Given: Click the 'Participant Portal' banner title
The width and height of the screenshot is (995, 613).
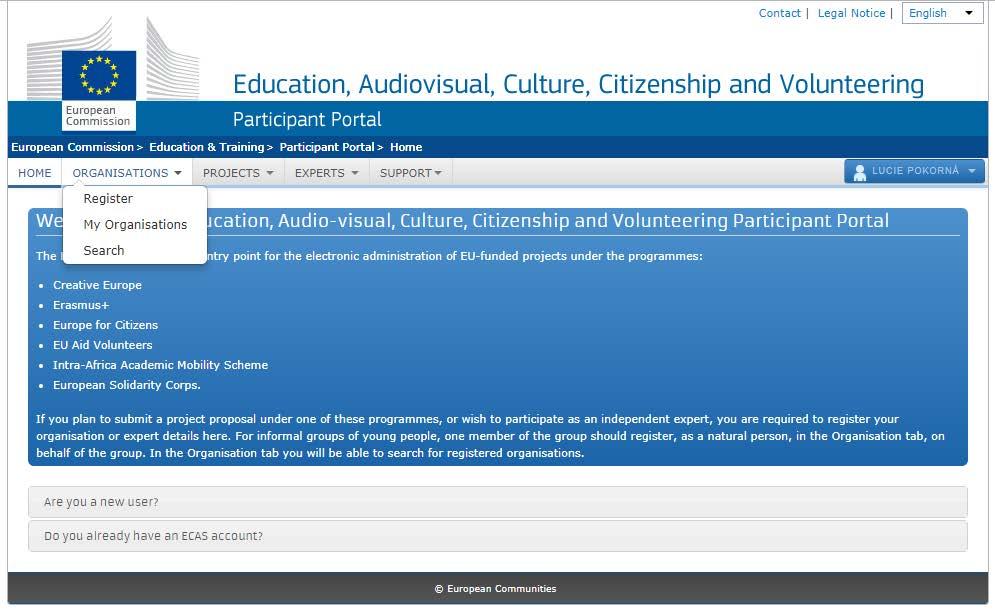Looking at the screenshot, I should pyautogui.click(x=307, y=119).
